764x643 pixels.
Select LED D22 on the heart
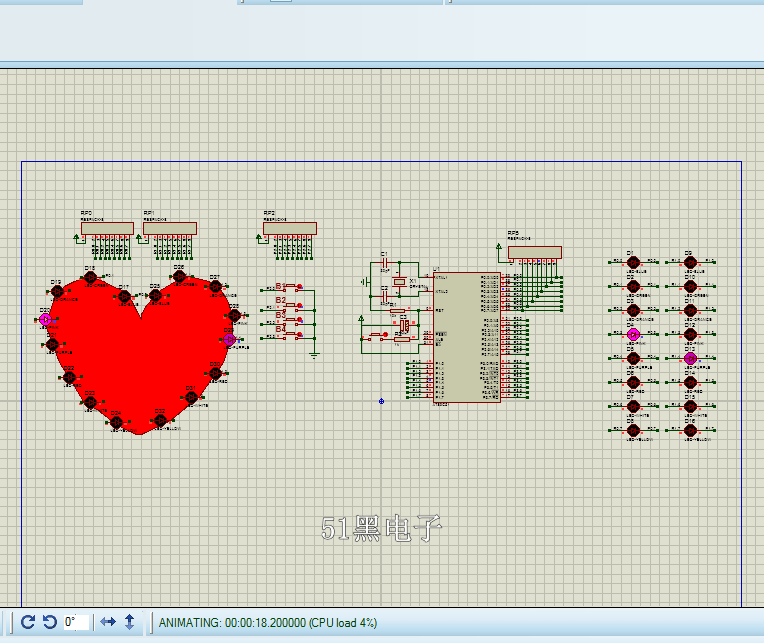coord(69,377)
